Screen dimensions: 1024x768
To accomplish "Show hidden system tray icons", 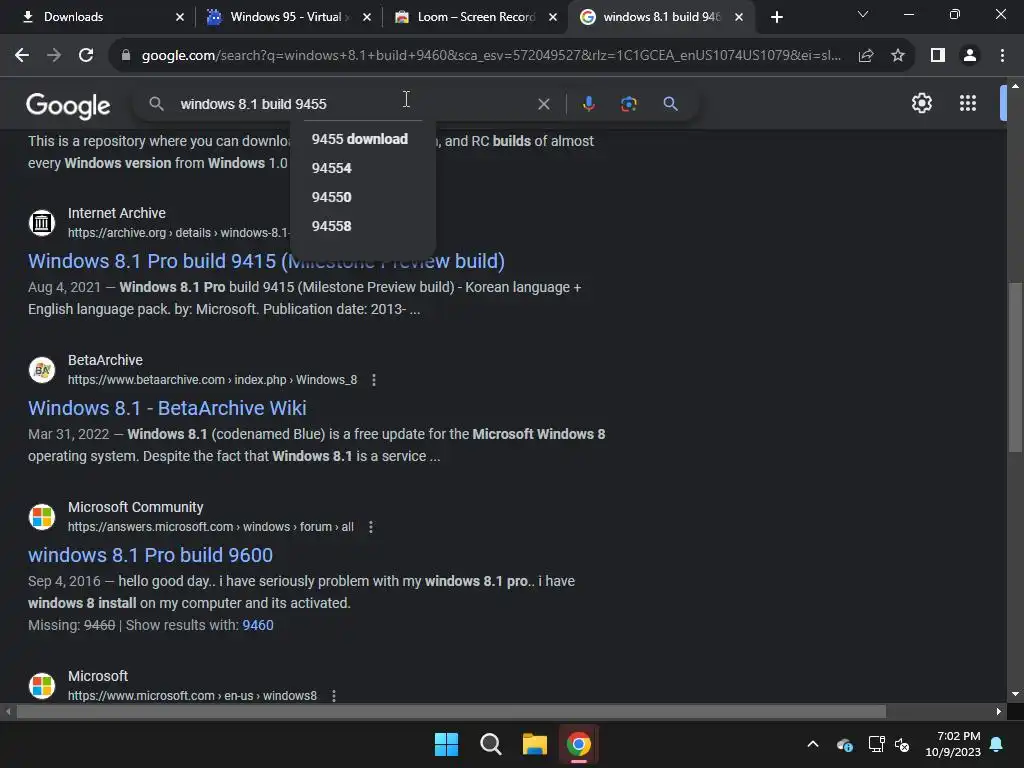I will click(813, 744).
